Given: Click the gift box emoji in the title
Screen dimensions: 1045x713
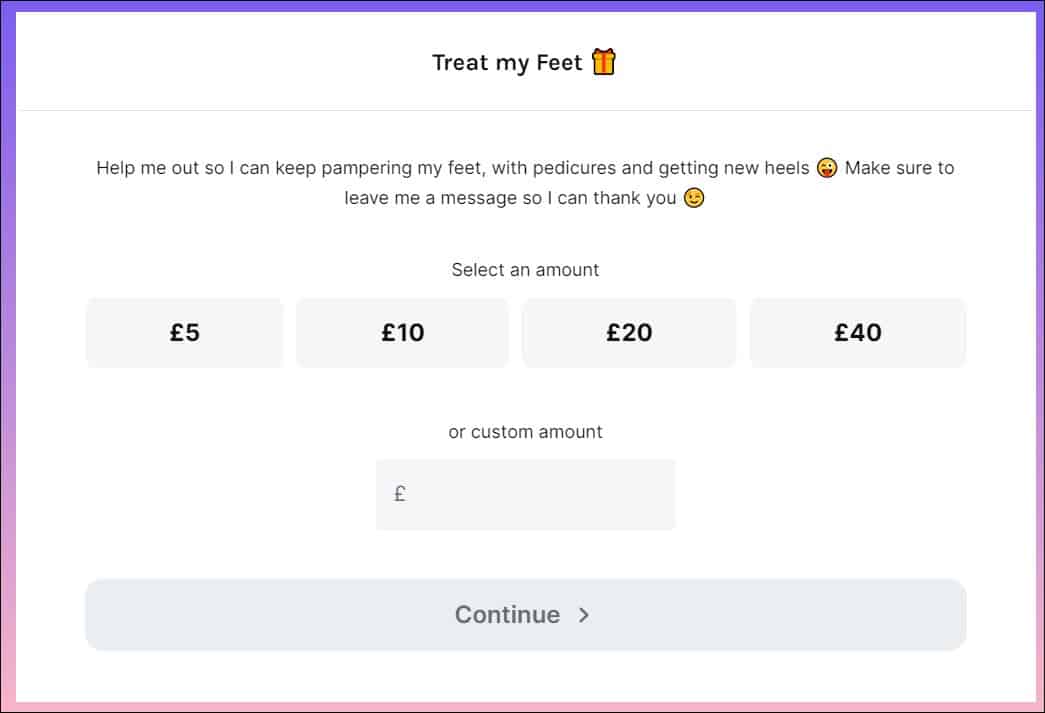Looking at the screenshot, I should pyautogui.click(x=604, y=61).
